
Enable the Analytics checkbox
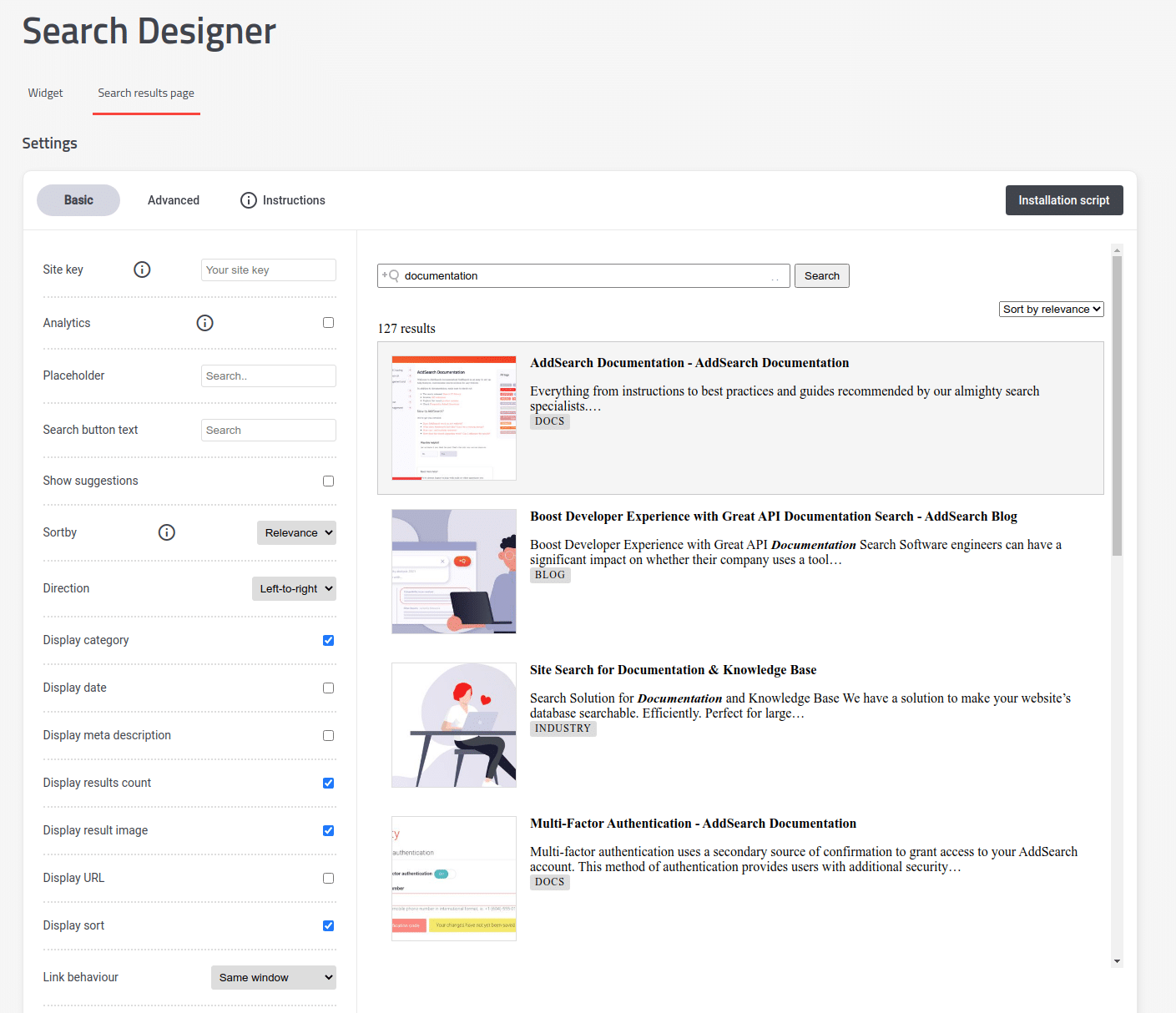coord(328,323)
